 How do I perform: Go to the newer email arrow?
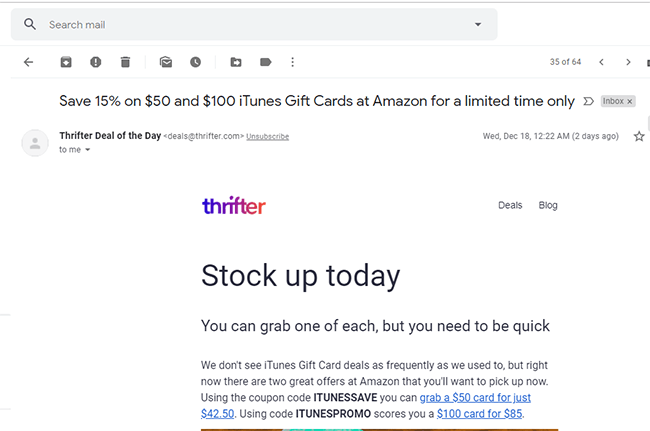(601, 62)
